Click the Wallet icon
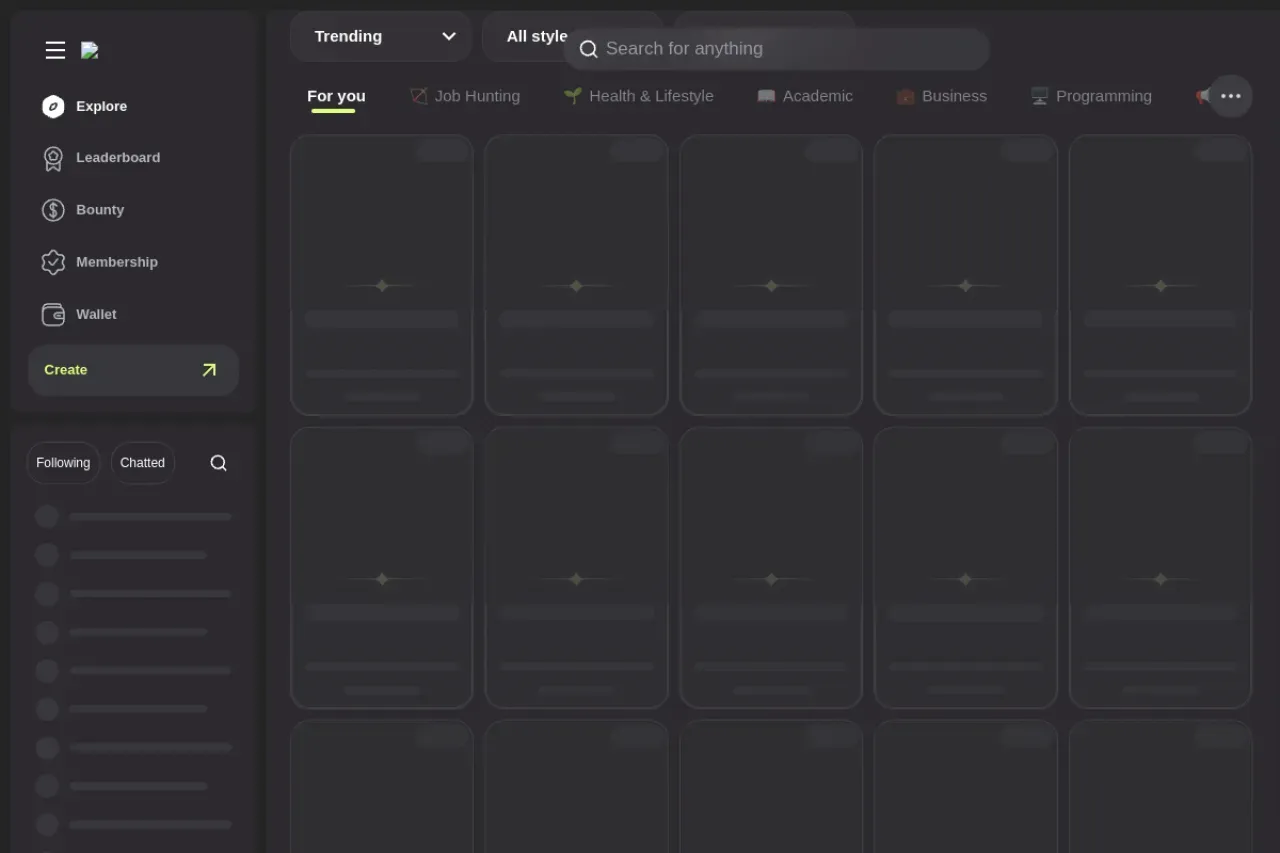The width and height of the screenshot is (1280, 853). [x=53, y=314]
